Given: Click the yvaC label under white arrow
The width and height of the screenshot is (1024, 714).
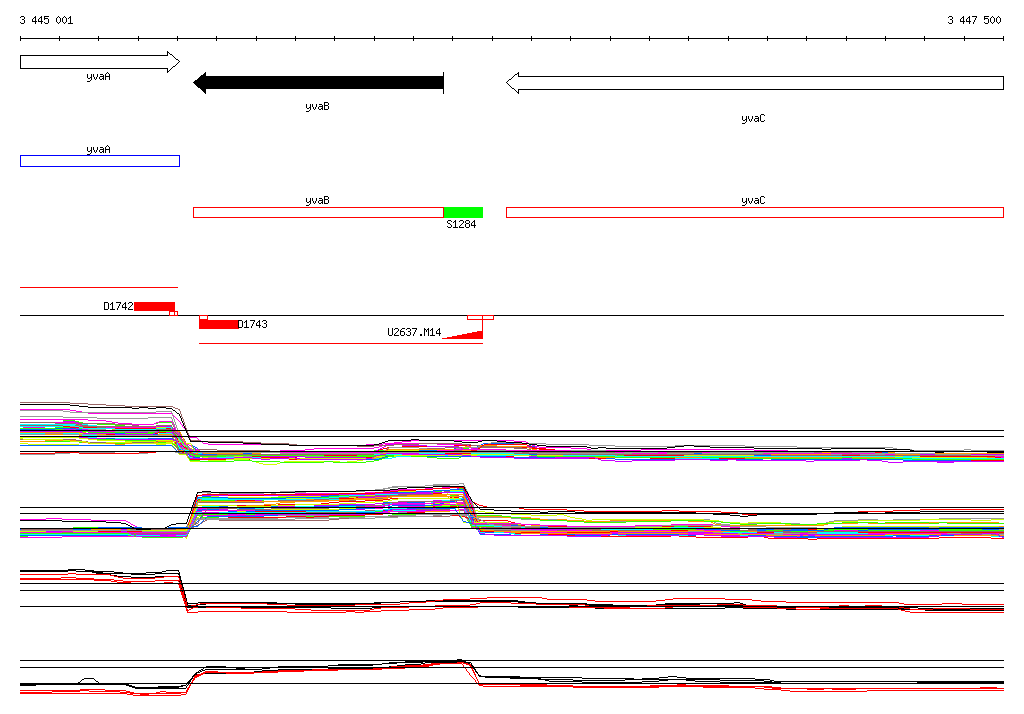Looking at the screenshot, I should 753,118.
